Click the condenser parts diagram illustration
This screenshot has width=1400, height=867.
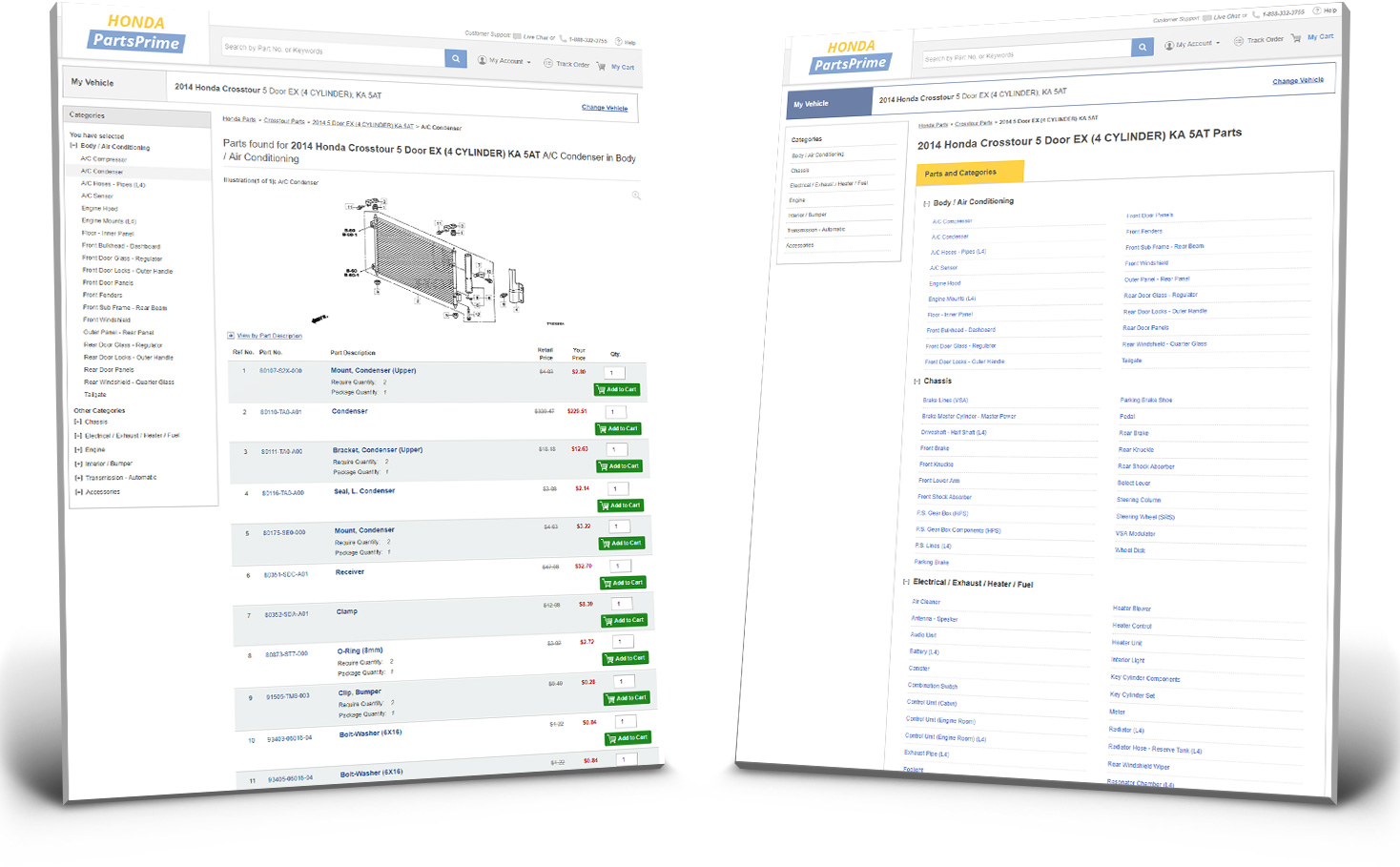pos(429,258)
